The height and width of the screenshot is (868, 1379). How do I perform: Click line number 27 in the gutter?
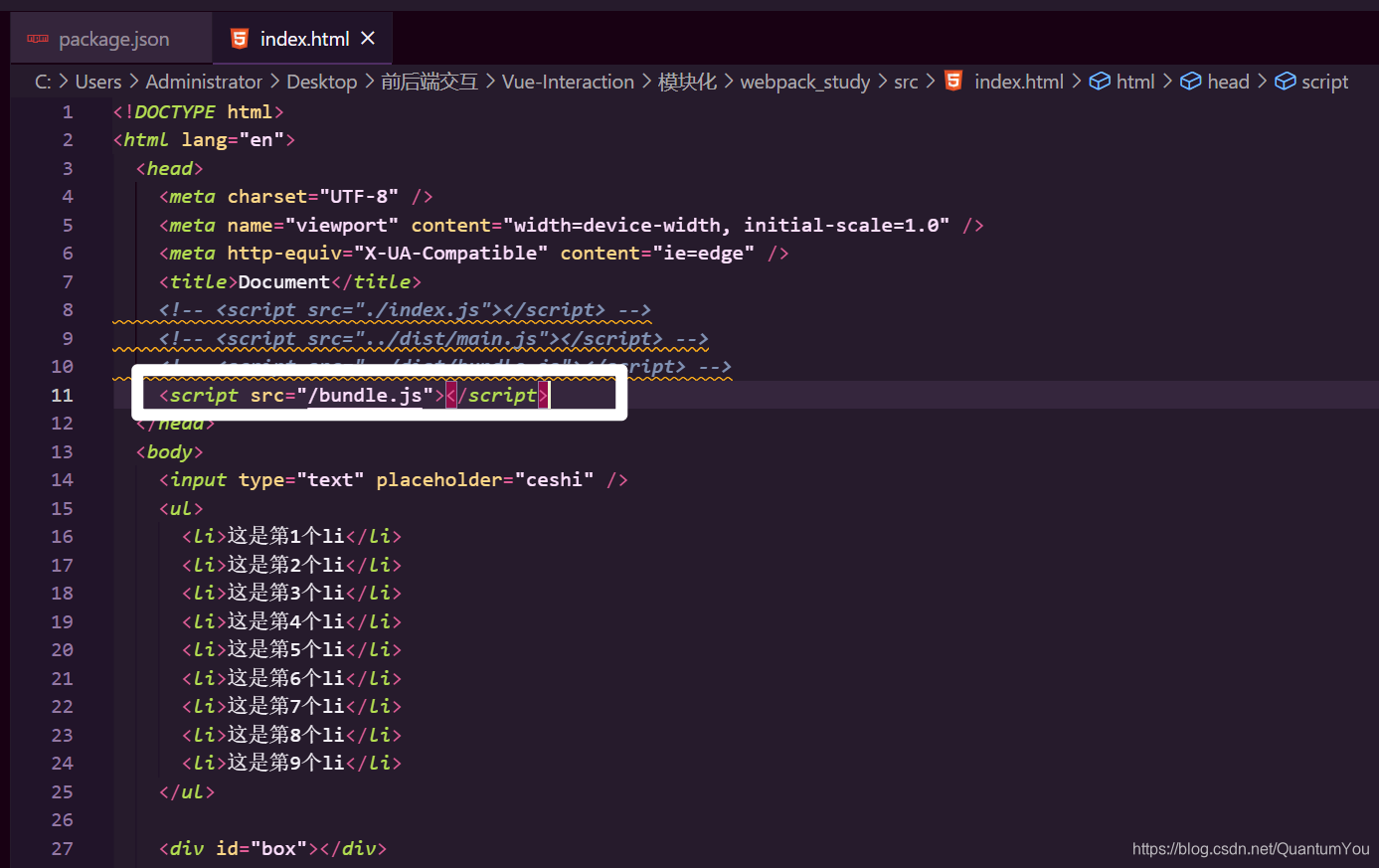62,848
